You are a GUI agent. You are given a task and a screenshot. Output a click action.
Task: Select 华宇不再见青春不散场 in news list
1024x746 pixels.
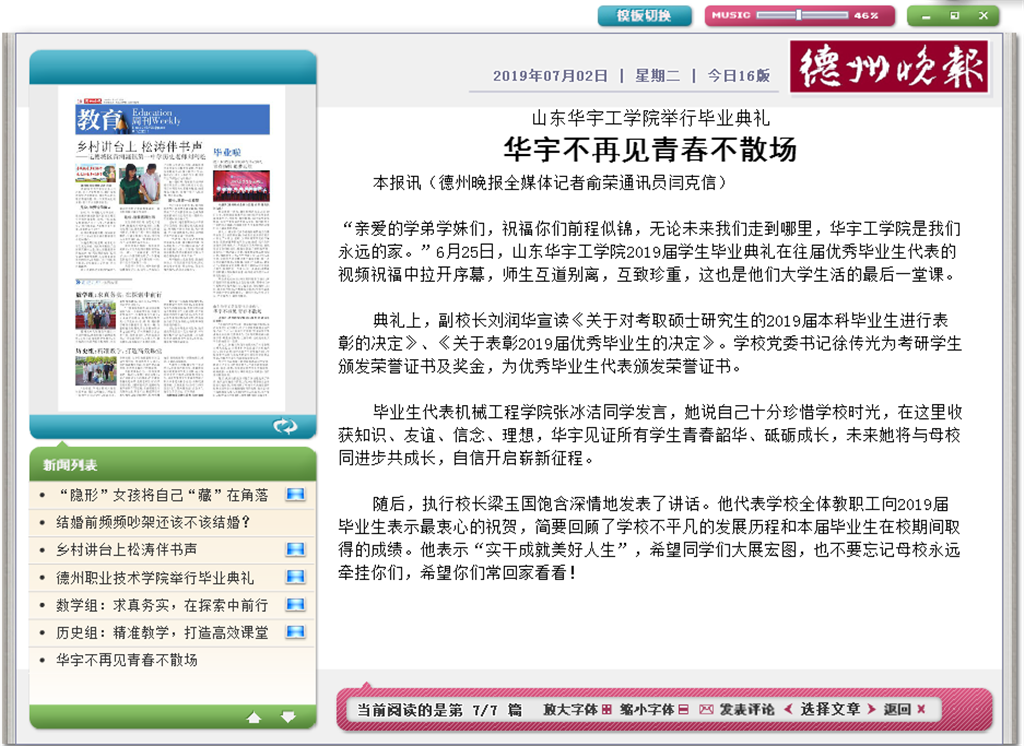tap(127, 660)
